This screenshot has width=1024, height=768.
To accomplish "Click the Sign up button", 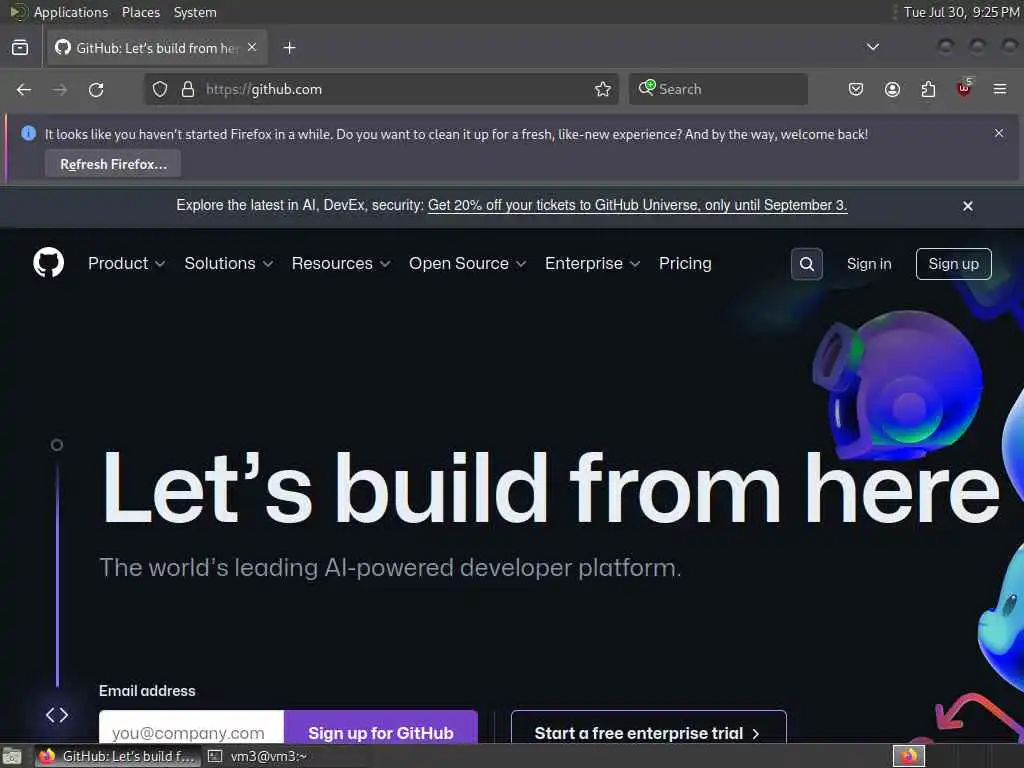I will point(953,264).
